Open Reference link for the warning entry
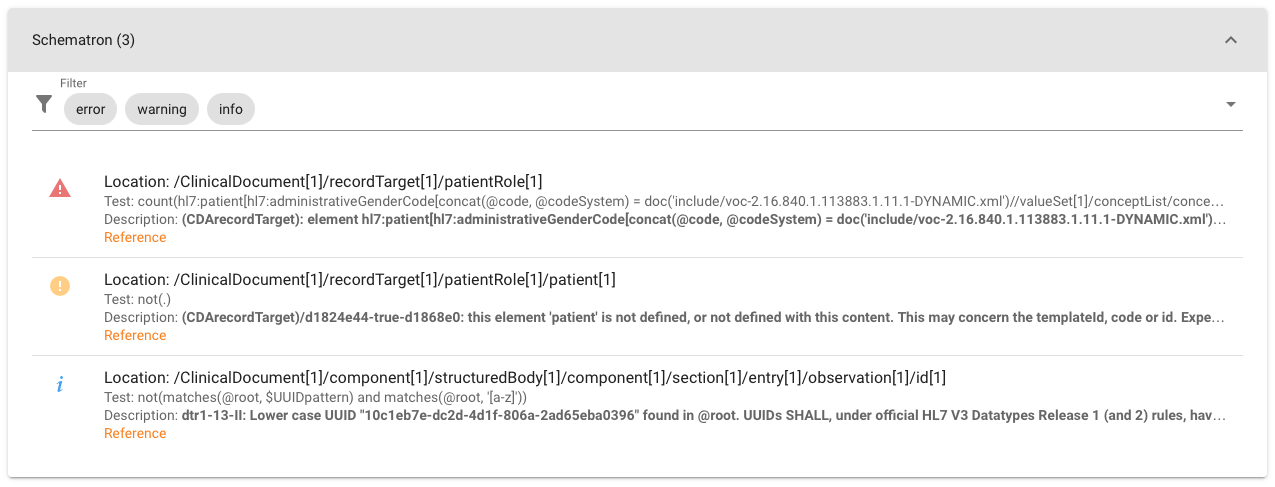 pyautogui.click(x=135, y=335)
